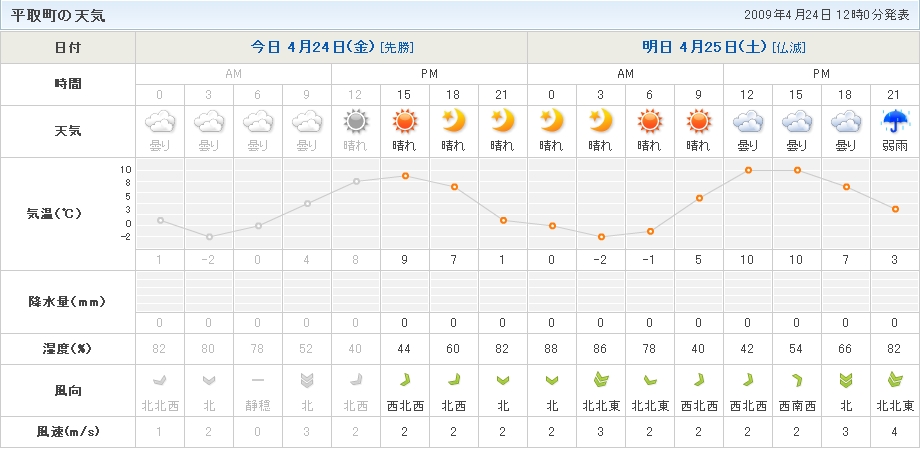
Task: Click the 降水量(mm) row header
Action: [x=68, y=302]
